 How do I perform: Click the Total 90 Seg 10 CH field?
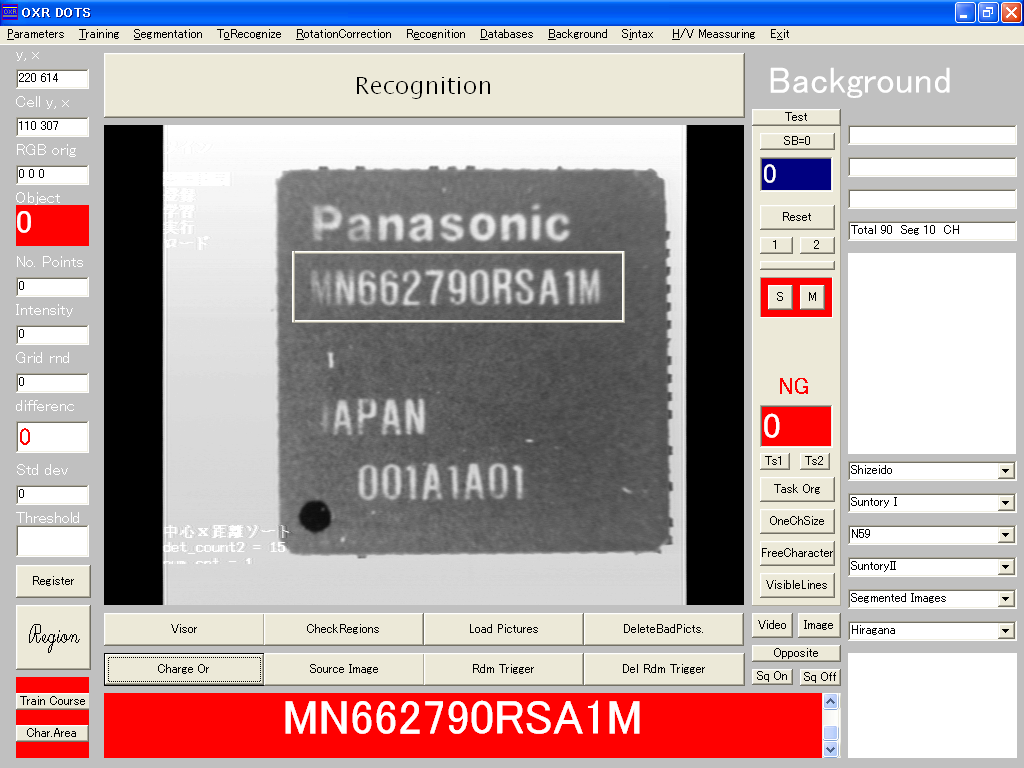click(933, 231)
